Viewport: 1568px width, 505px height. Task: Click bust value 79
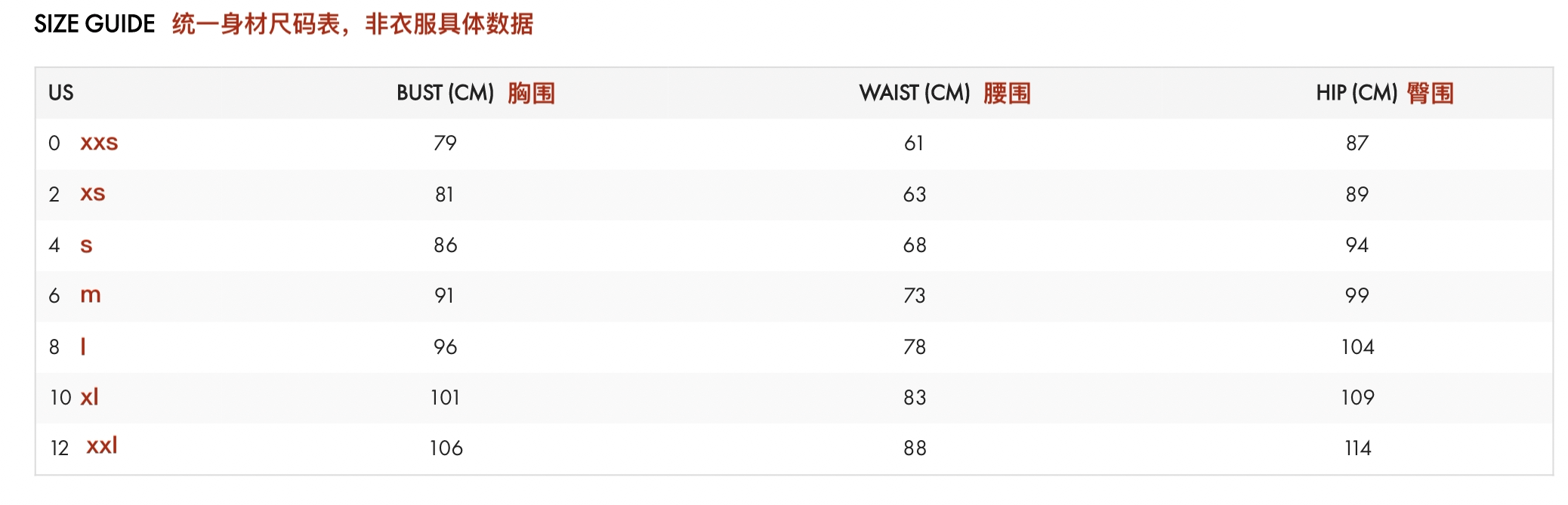coord(445,143)
